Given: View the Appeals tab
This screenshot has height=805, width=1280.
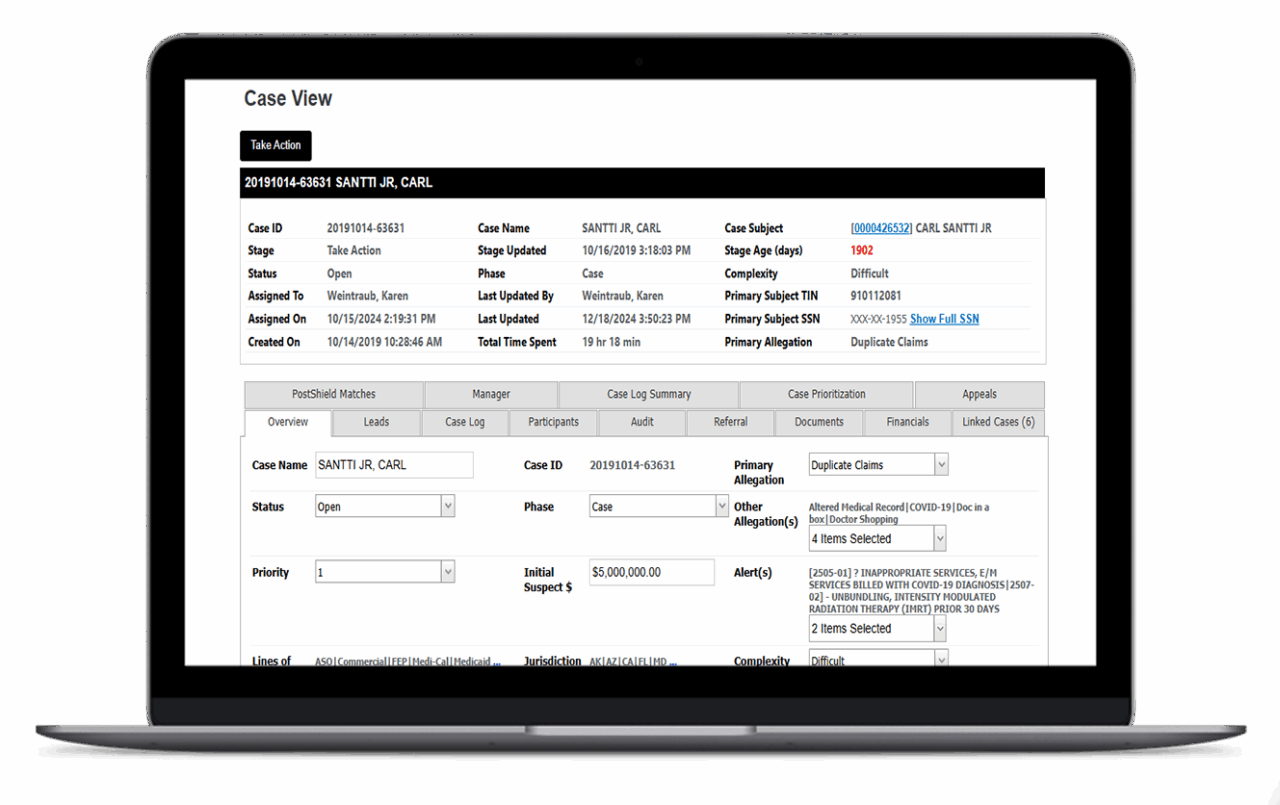Looking at the screenshot, I should pyautogui.click(x=979, y=394).
